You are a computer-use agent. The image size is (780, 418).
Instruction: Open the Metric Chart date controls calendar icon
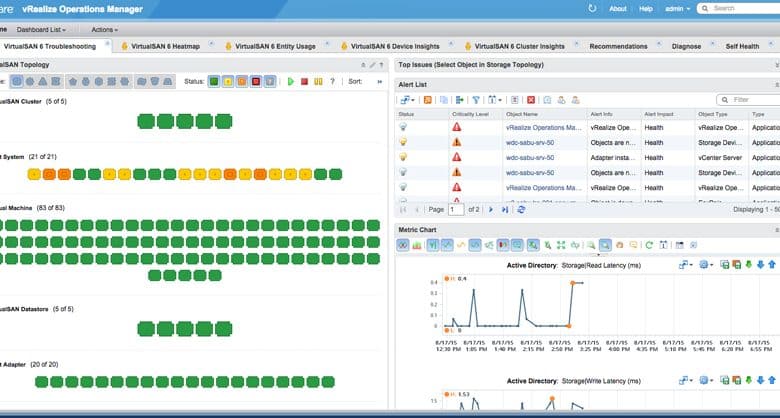[664, 245]
